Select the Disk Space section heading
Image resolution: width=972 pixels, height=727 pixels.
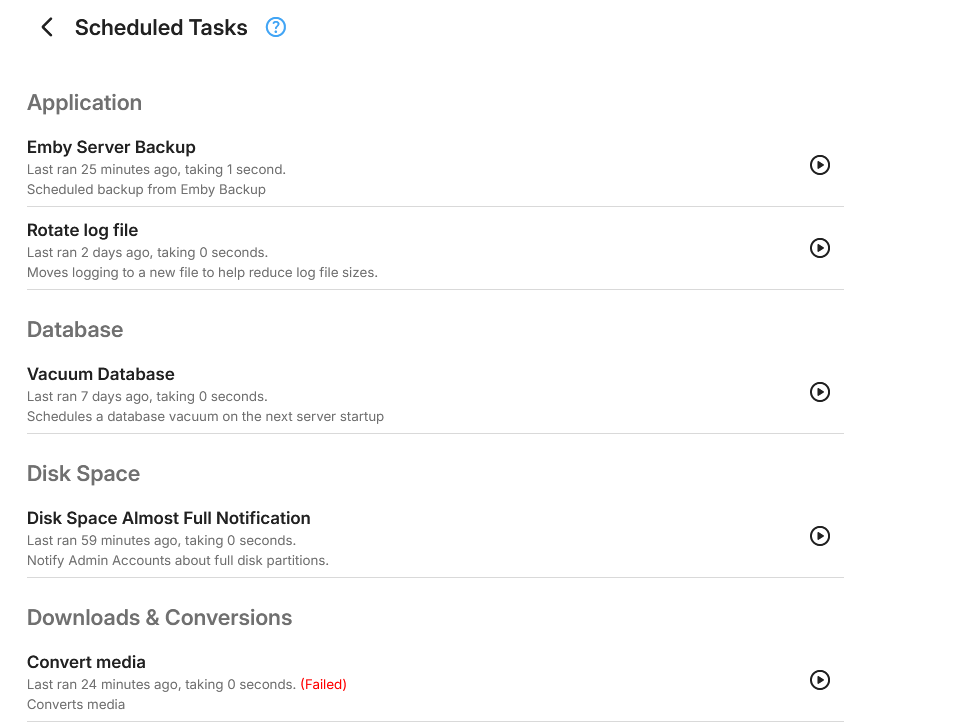[84, 474]
